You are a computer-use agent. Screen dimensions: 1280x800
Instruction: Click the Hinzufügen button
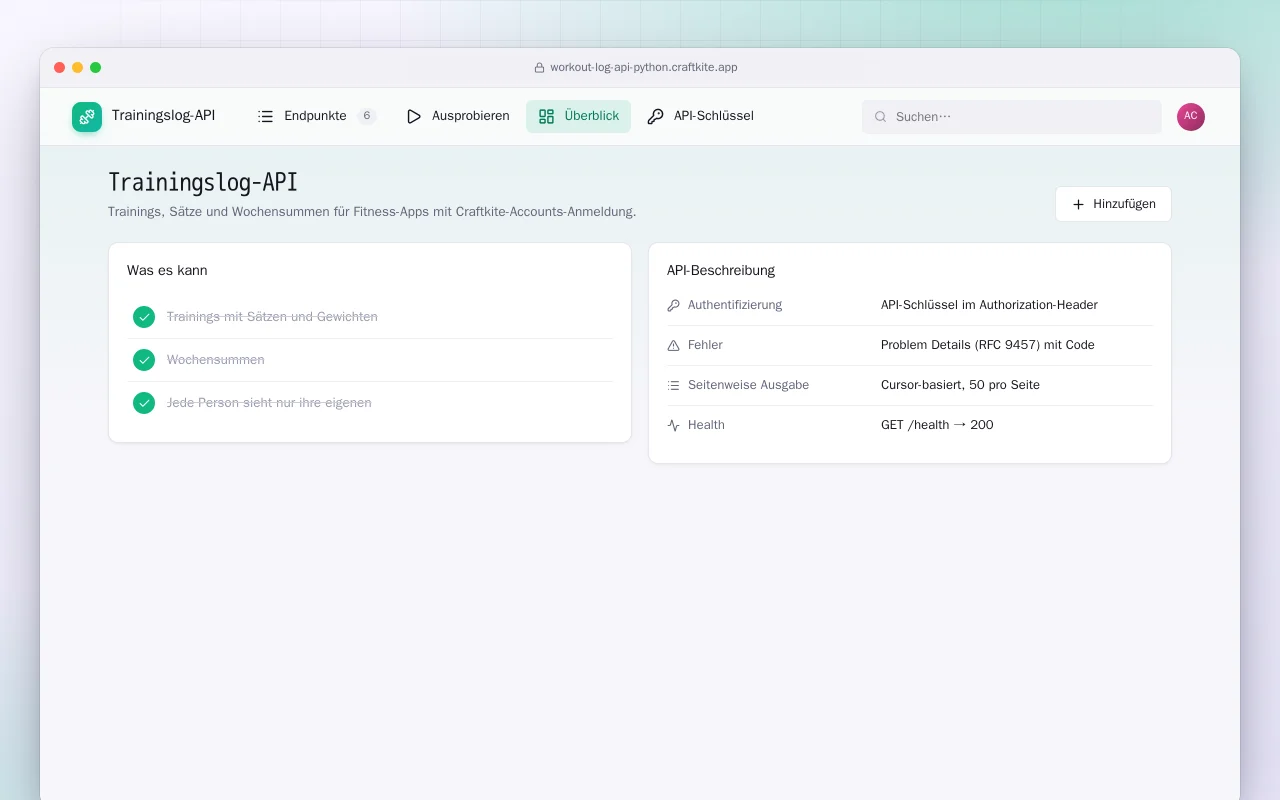point(1113,204)
